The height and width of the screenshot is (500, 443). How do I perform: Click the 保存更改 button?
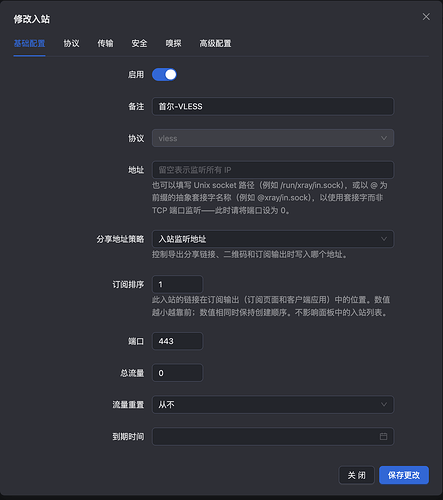tap(404, 475)
